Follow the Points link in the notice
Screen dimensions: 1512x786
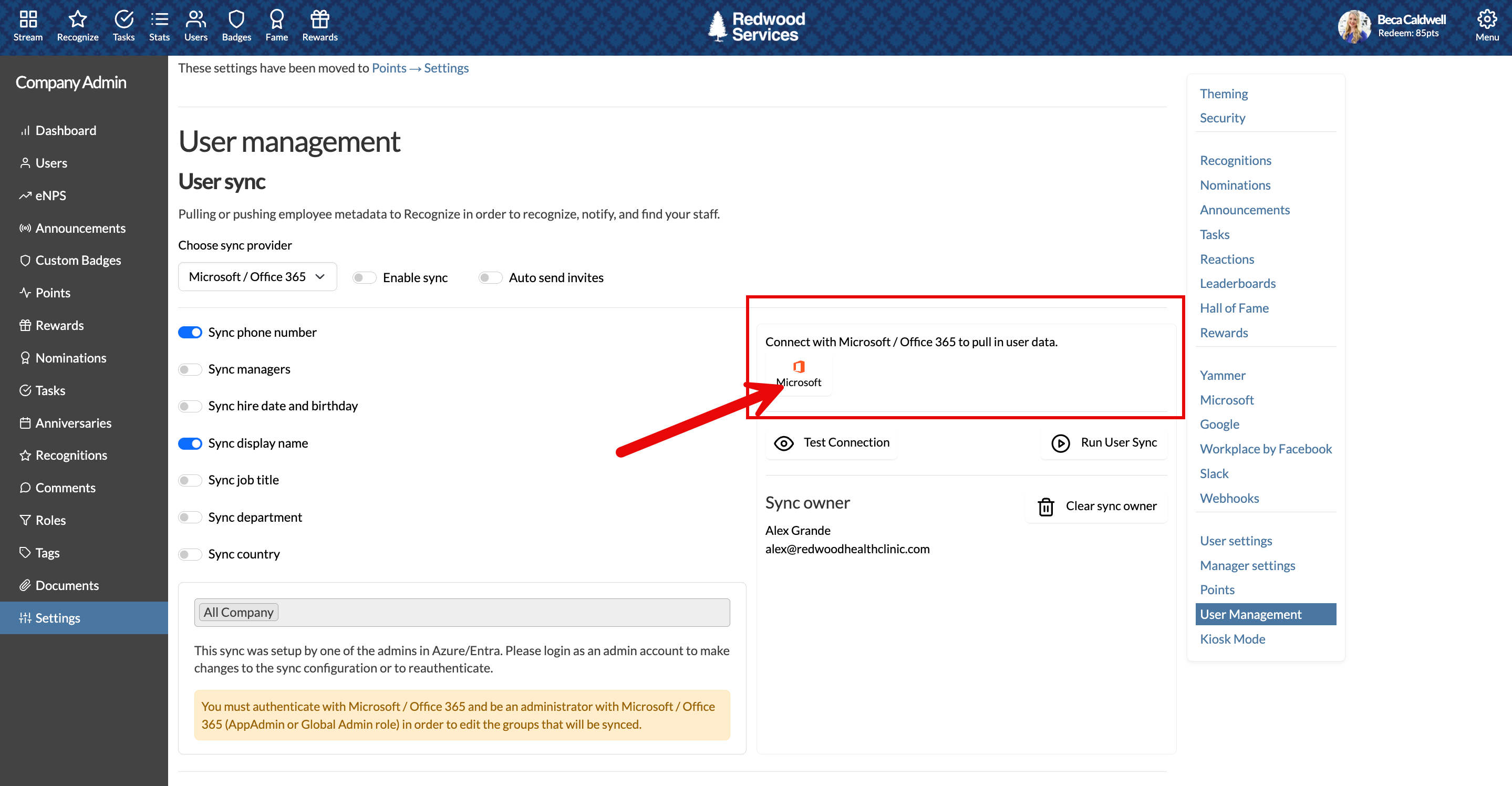click(389, 68)
